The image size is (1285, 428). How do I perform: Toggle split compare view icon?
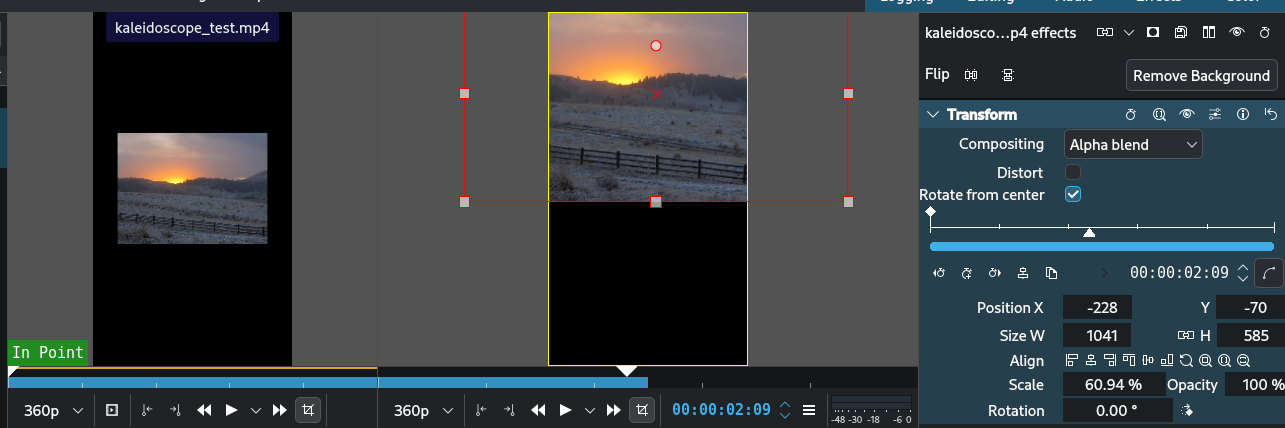1209,33
